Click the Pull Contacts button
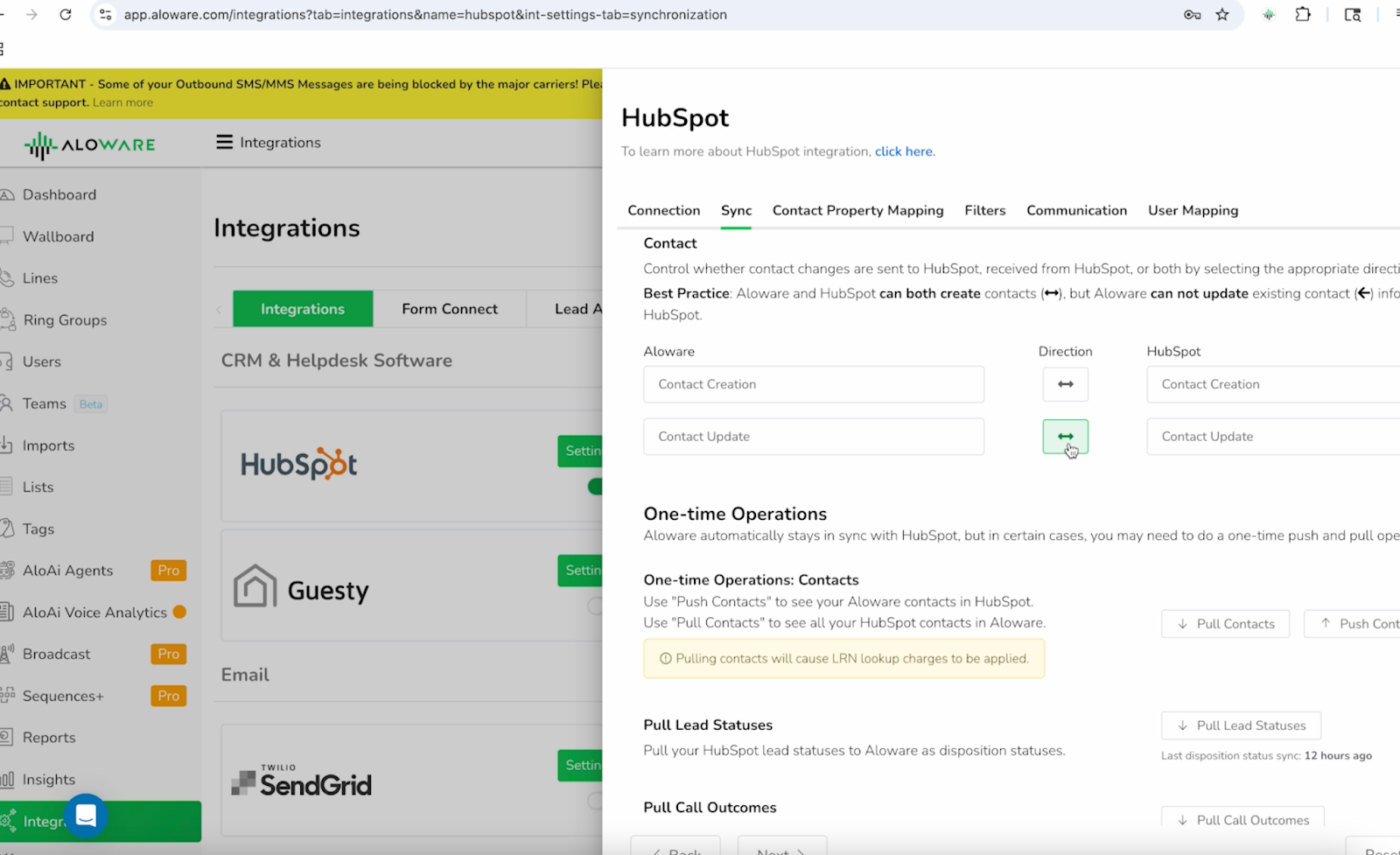Screen dimensions: 1400x855 coord(1225,624)
